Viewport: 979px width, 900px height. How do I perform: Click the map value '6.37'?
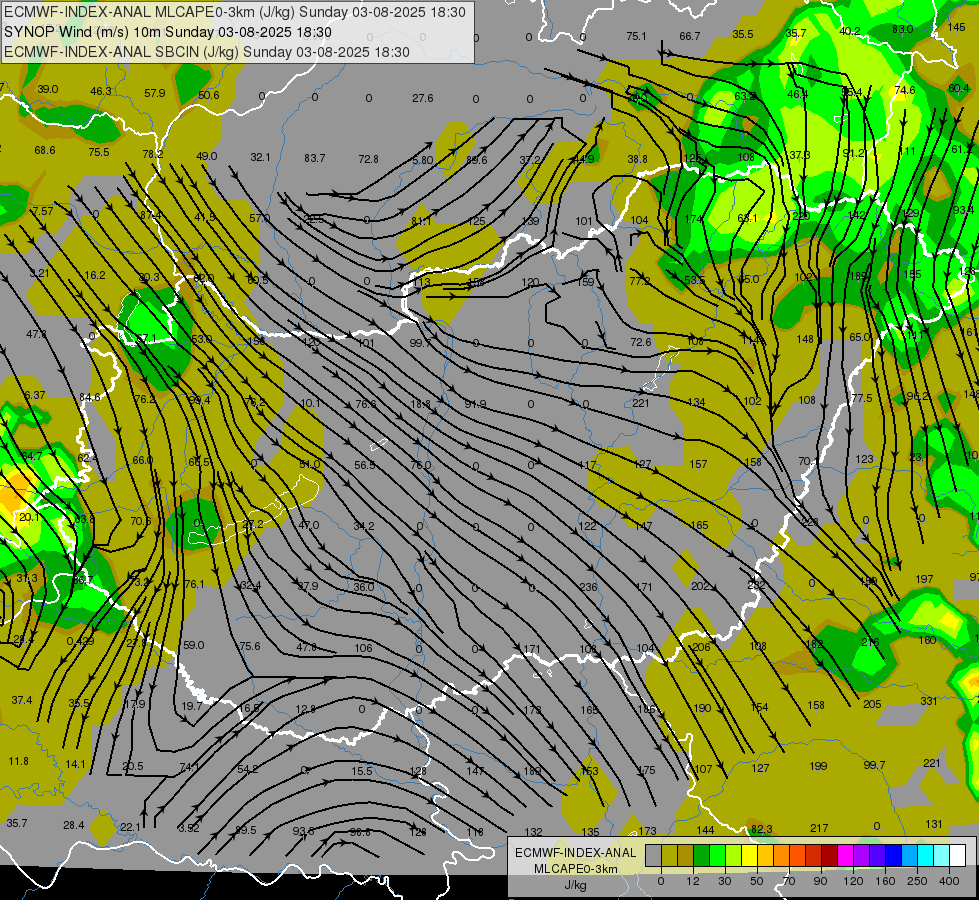click(x=34, y=395)
